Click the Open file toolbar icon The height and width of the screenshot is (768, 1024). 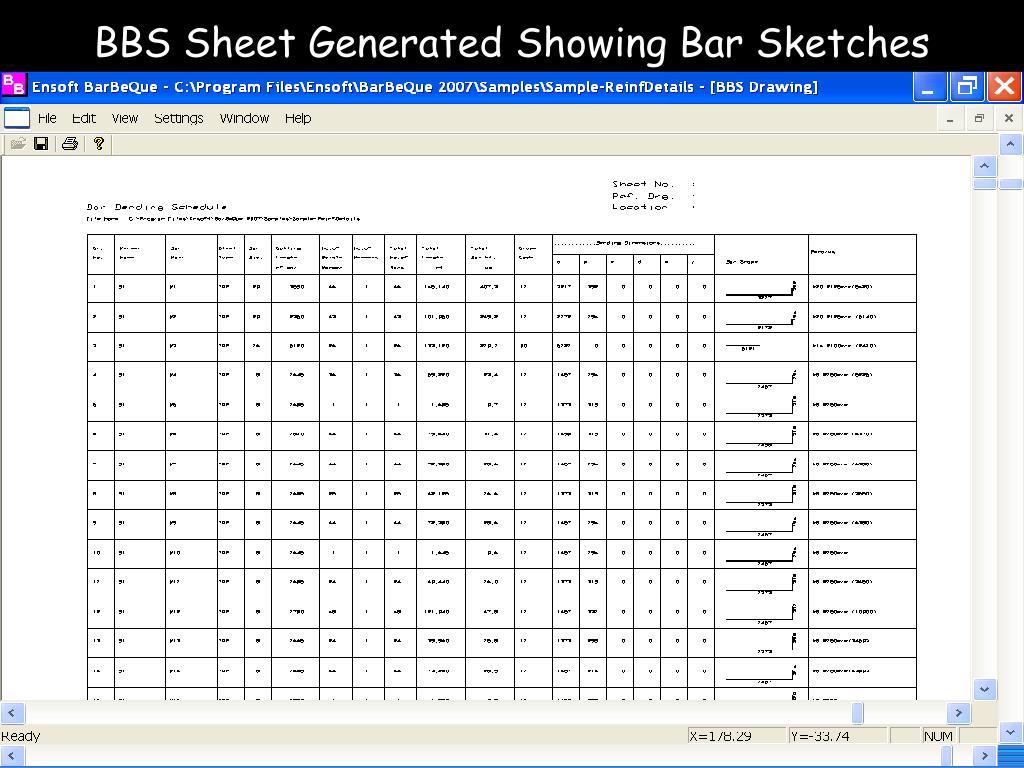tap(18, 144)
